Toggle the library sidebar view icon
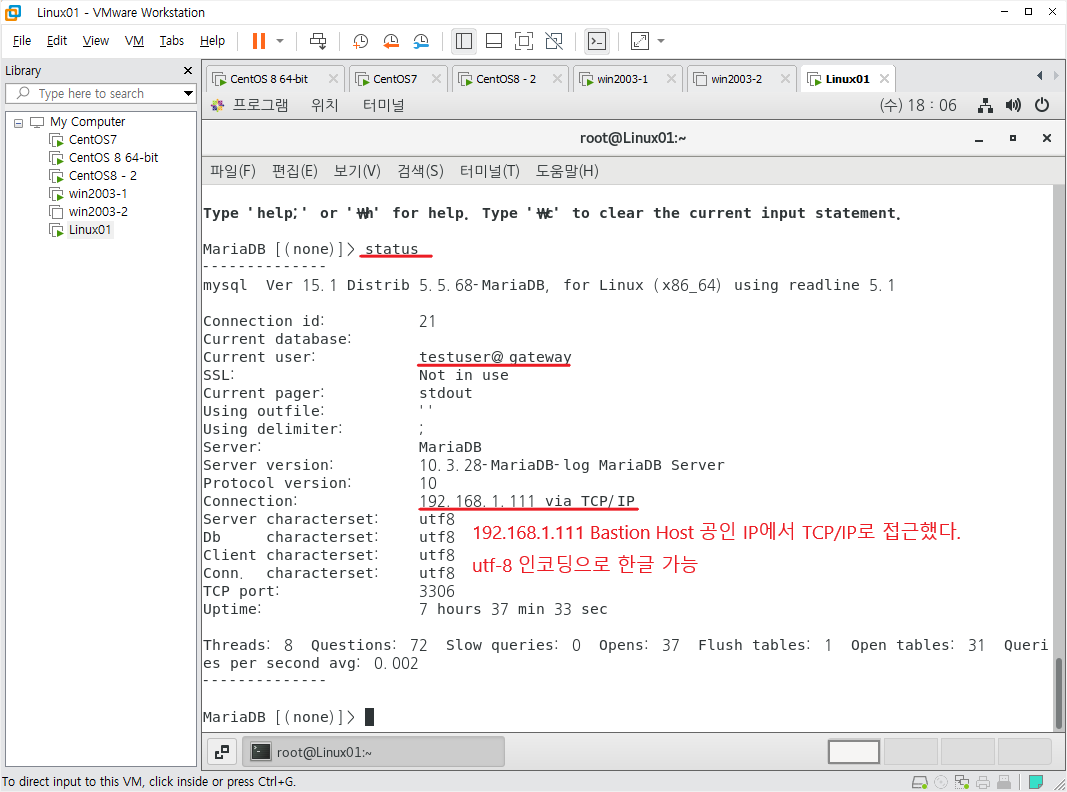Viewport: 1067px width, 792px height. [464, 41]
